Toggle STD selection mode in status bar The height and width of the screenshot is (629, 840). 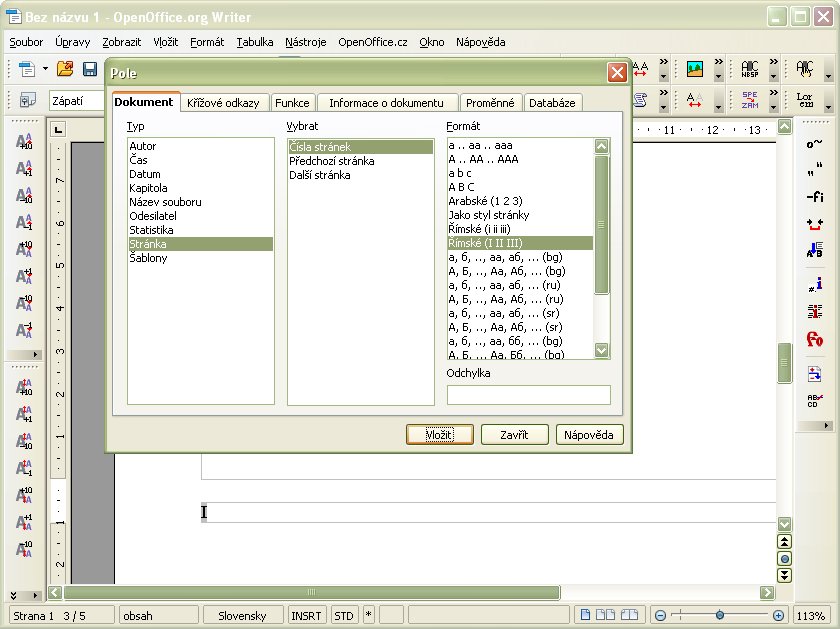point(344,616)
